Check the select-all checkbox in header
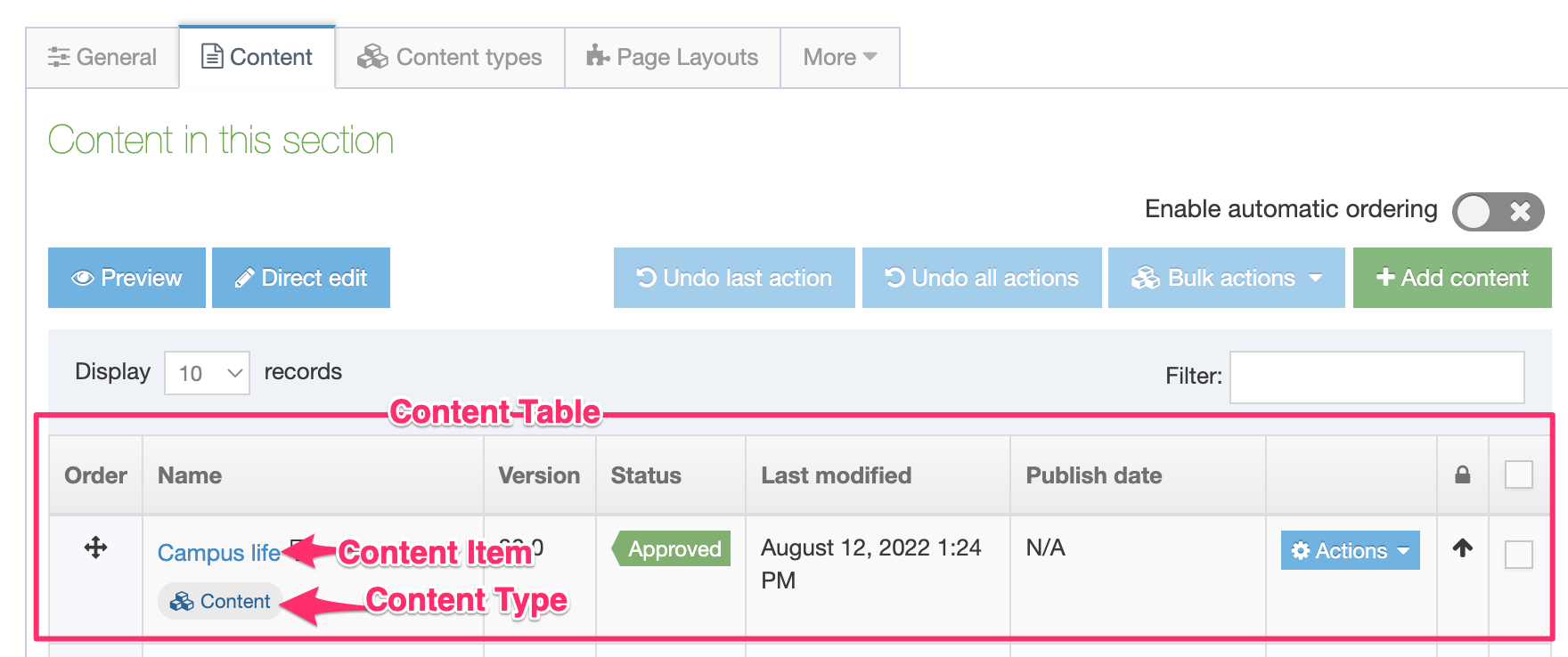The height and width of the screenshot is (657, 1568). [x=1518, y=474]
